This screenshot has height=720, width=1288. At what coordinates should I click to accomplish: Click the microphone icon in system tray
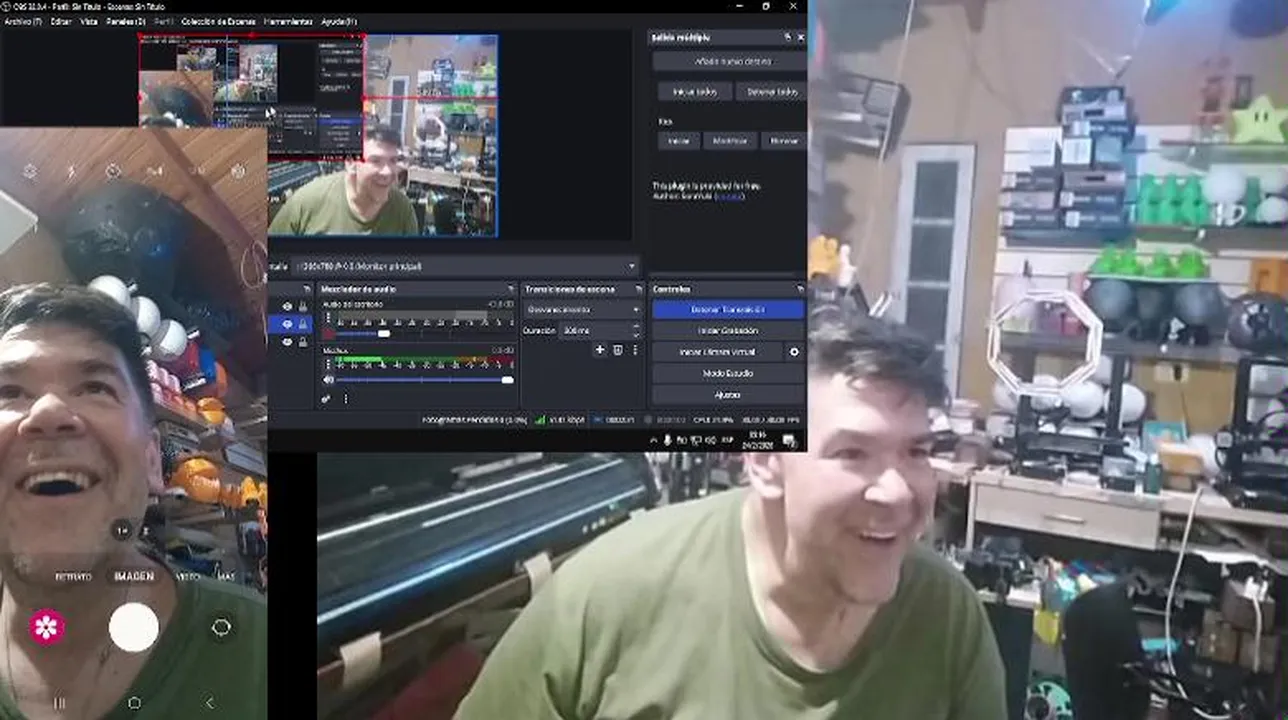tap(667, 440)
